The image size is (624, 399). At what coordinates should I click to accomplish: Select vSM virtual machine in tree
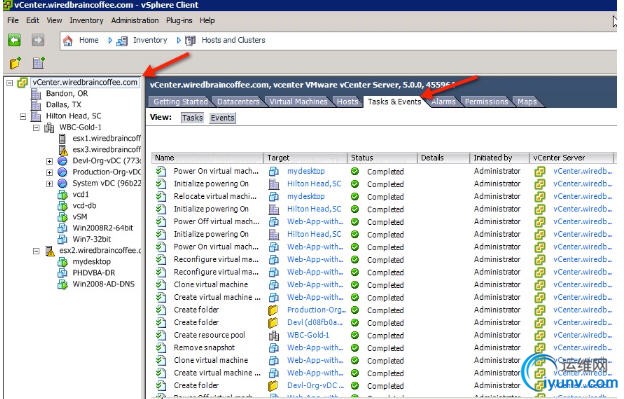click(80, 217)
